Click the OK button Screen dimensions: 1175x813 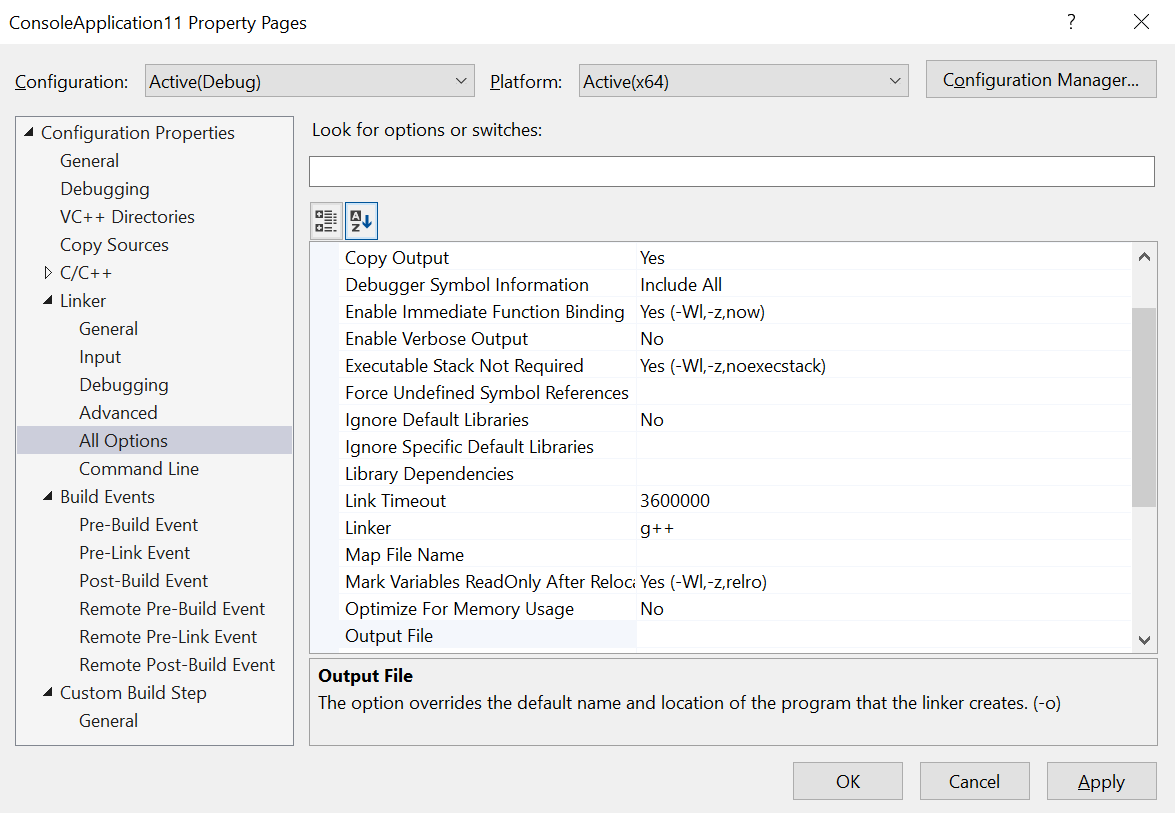pyautogui.click(x=848, y=782)
